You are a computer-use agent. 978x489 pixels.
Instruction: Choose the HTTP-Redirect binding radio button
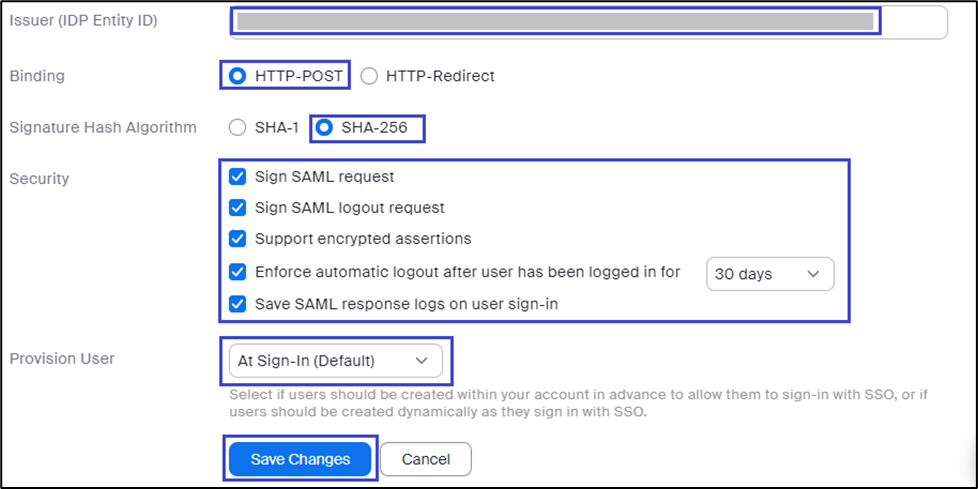[x=369, y=75]
